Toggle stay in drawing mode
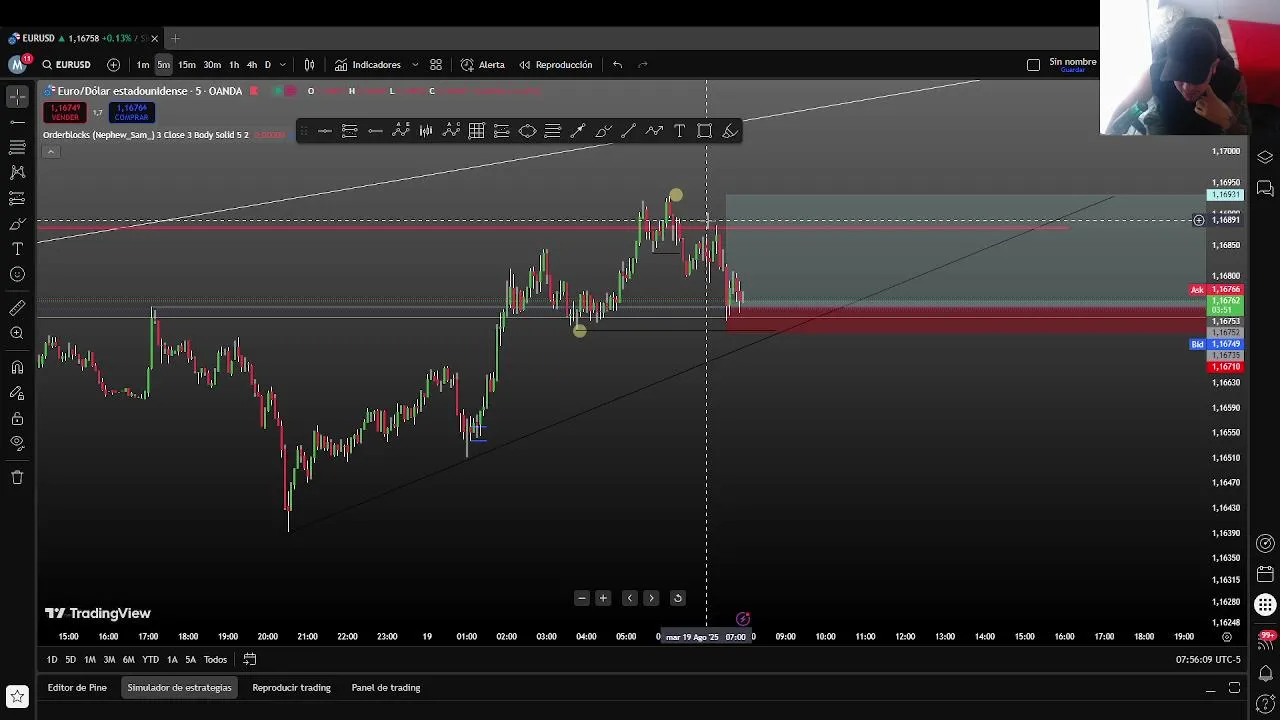Screen dimensions: 1280x720 (17, 392)
